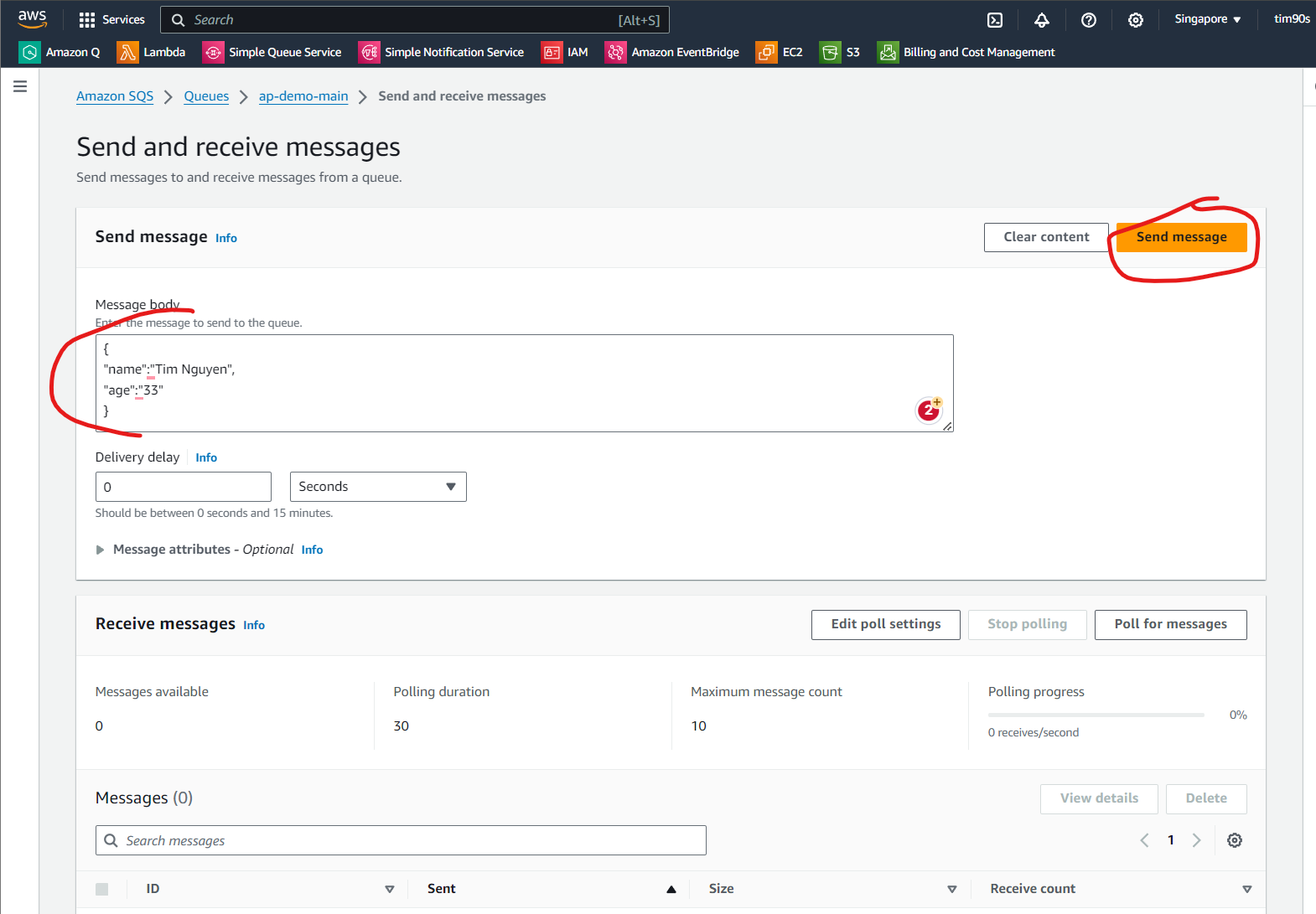Viewport: 1316px width, 914px height.
Task: Click into the Message body text area
Action: pyautogui.click(x=525, y=384)
